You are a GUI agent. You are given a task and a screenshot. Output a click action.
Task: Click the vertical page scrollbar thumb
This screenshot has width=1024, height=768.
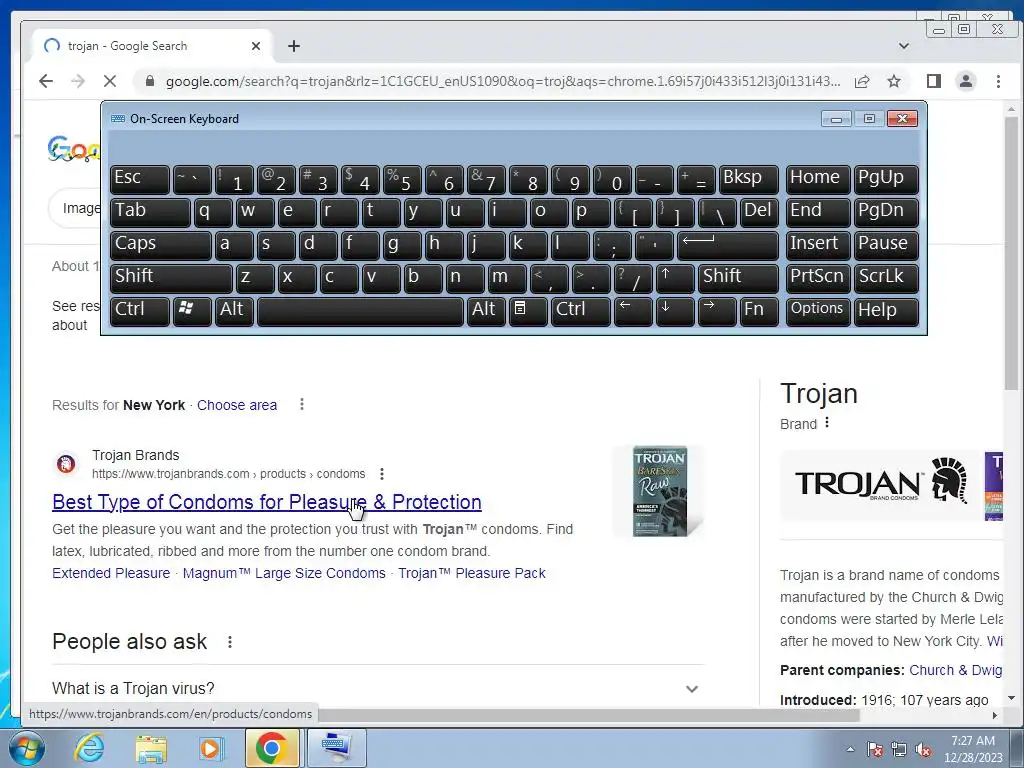click(x=1012, y=253)
